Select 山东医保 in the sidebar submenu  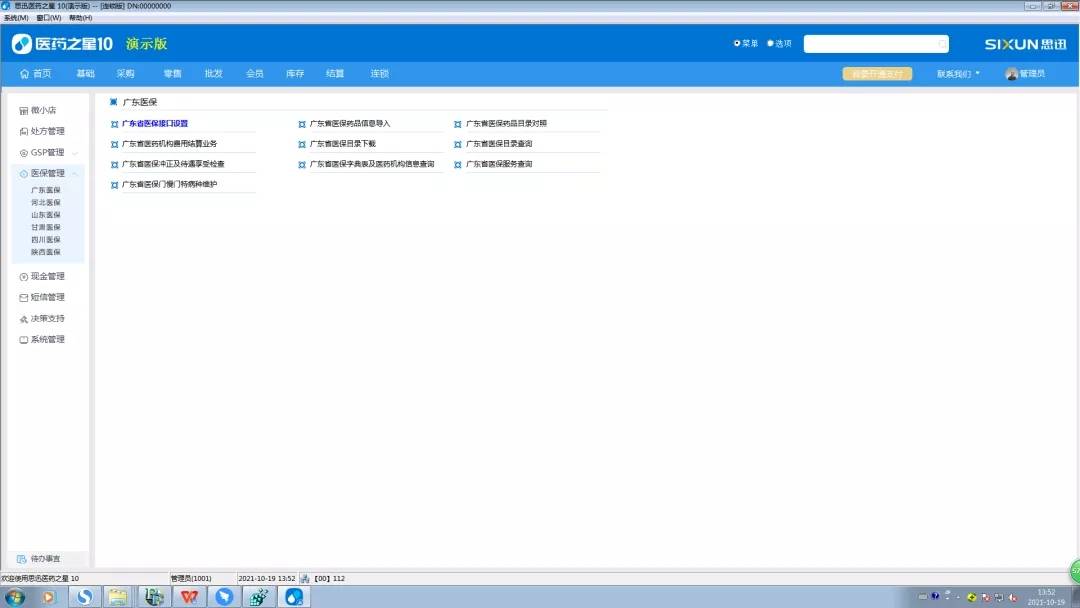tap(45, 215)
